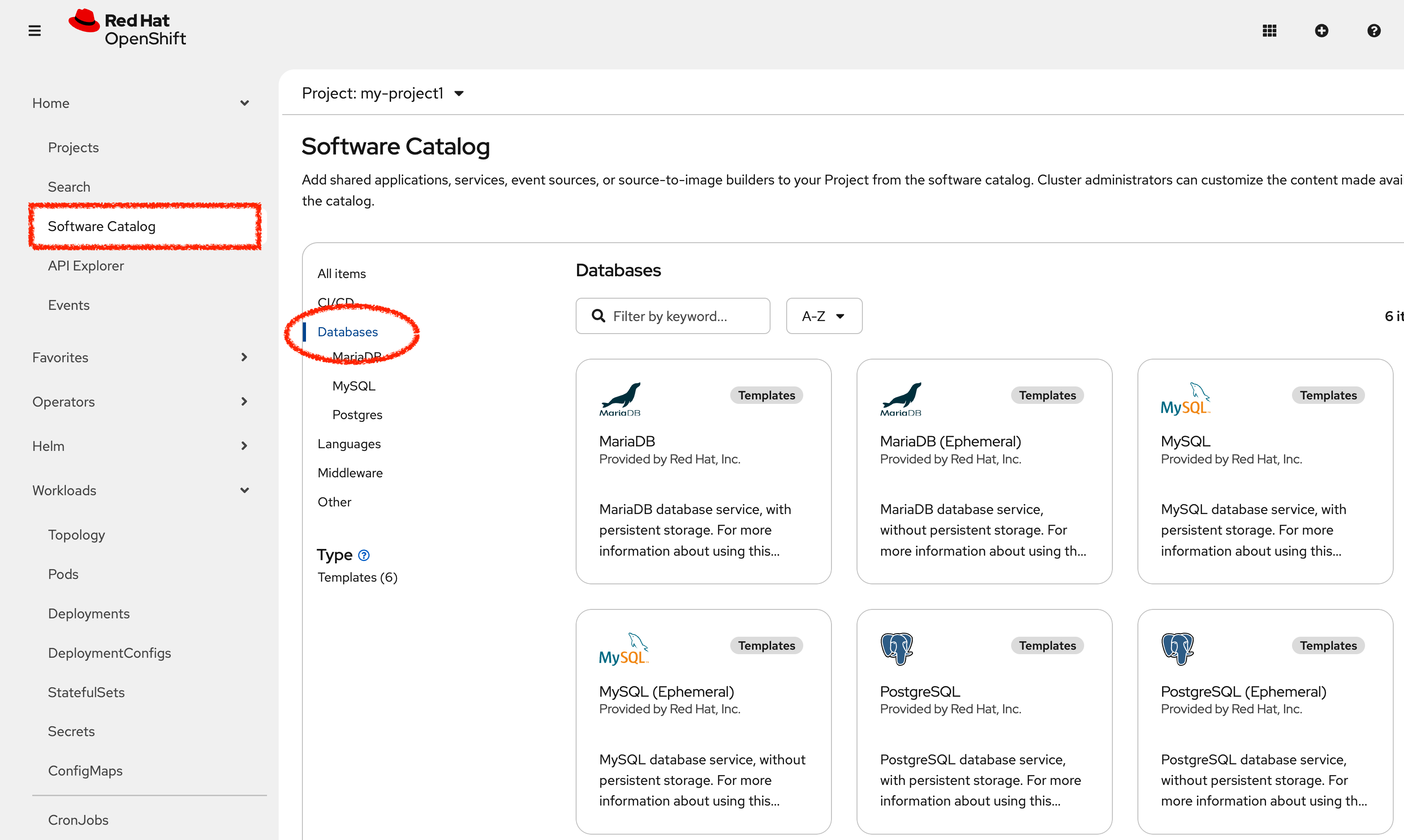Toggle the hamburger navigation menu

(x=34, y=30)
